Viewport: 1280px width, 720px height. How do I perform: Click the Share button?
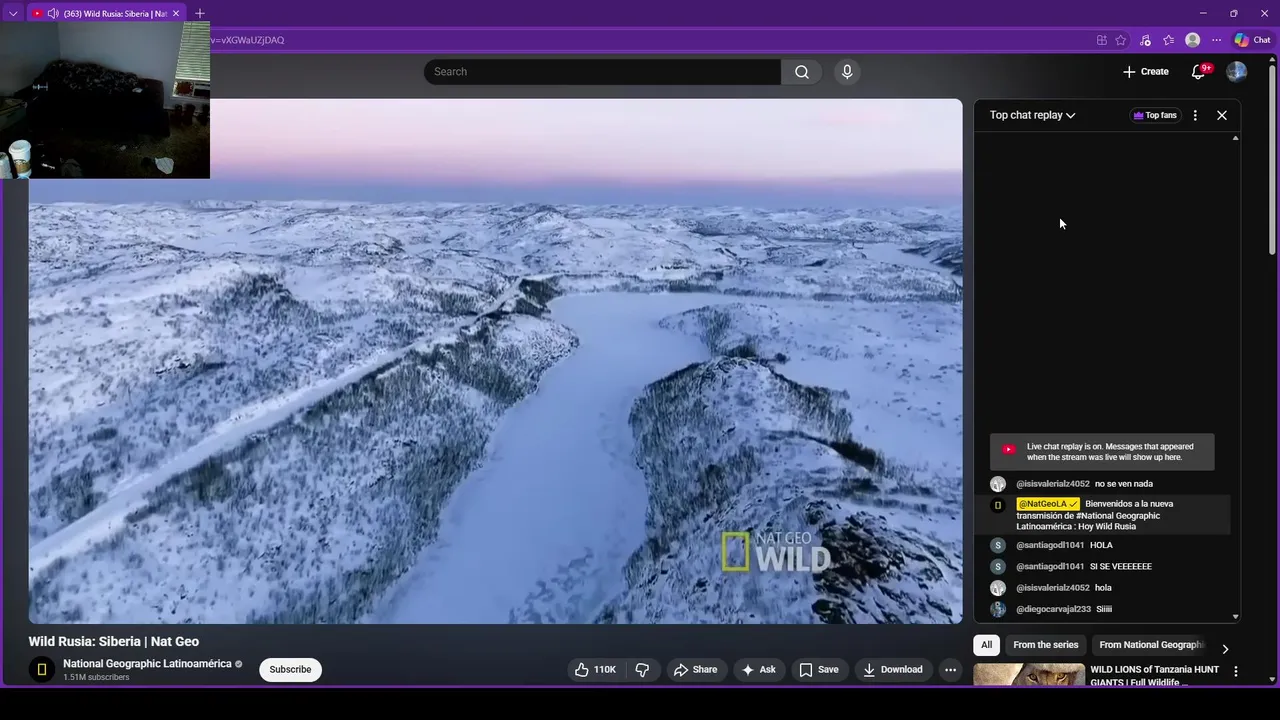(696, 670)
